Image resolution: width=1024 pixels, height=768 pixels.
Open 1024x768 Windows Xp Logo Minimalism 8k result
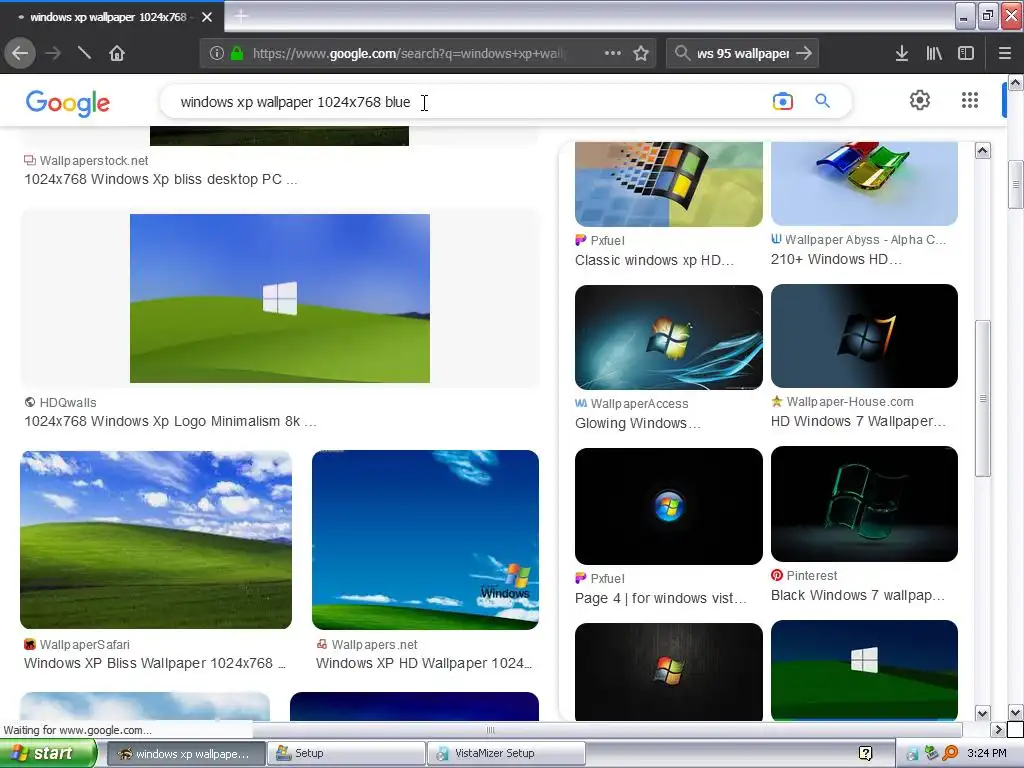click(x=170, y=421)
